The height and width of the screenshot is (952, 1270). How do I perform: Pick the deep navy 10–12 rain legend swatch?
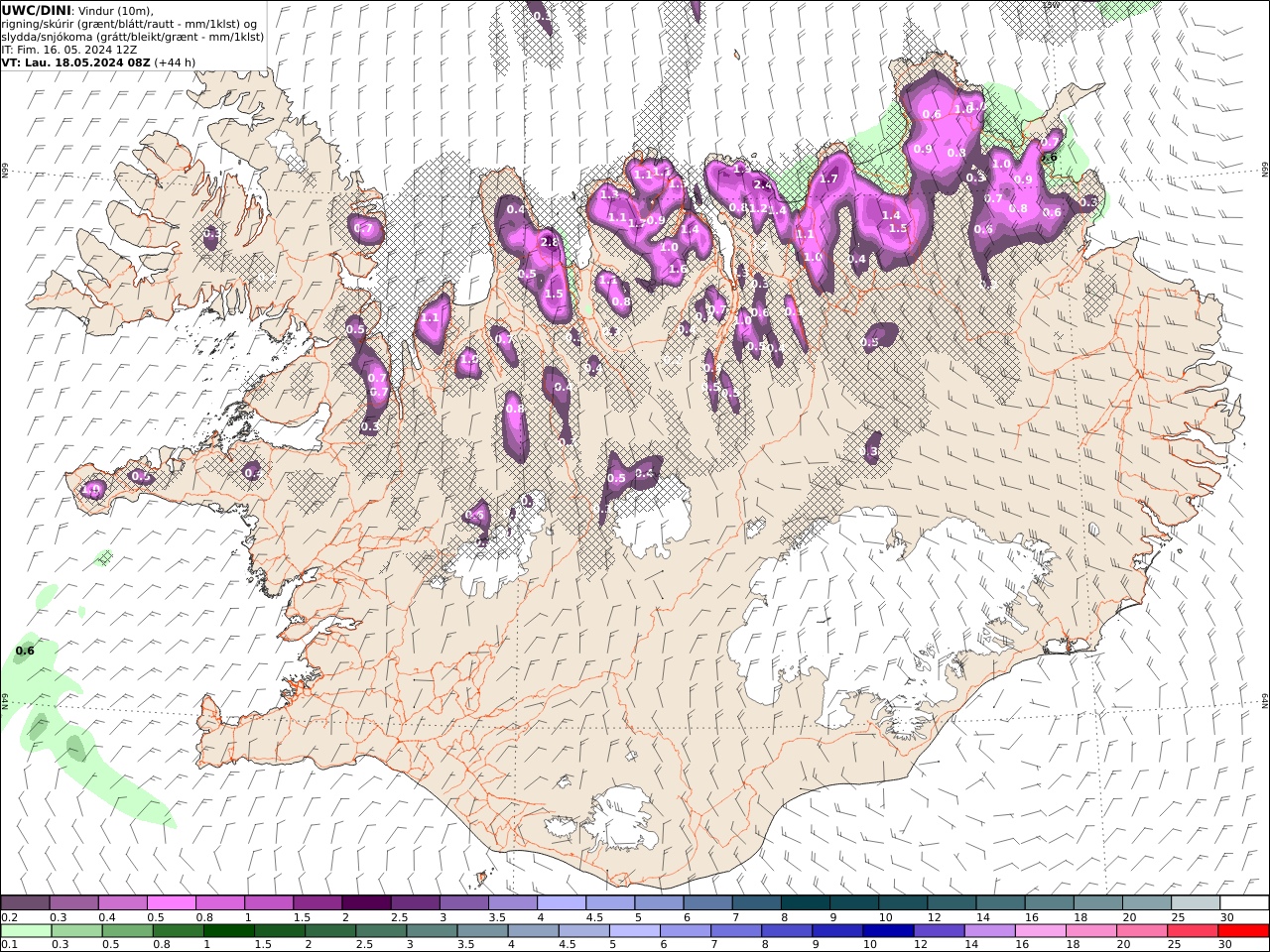888,930
